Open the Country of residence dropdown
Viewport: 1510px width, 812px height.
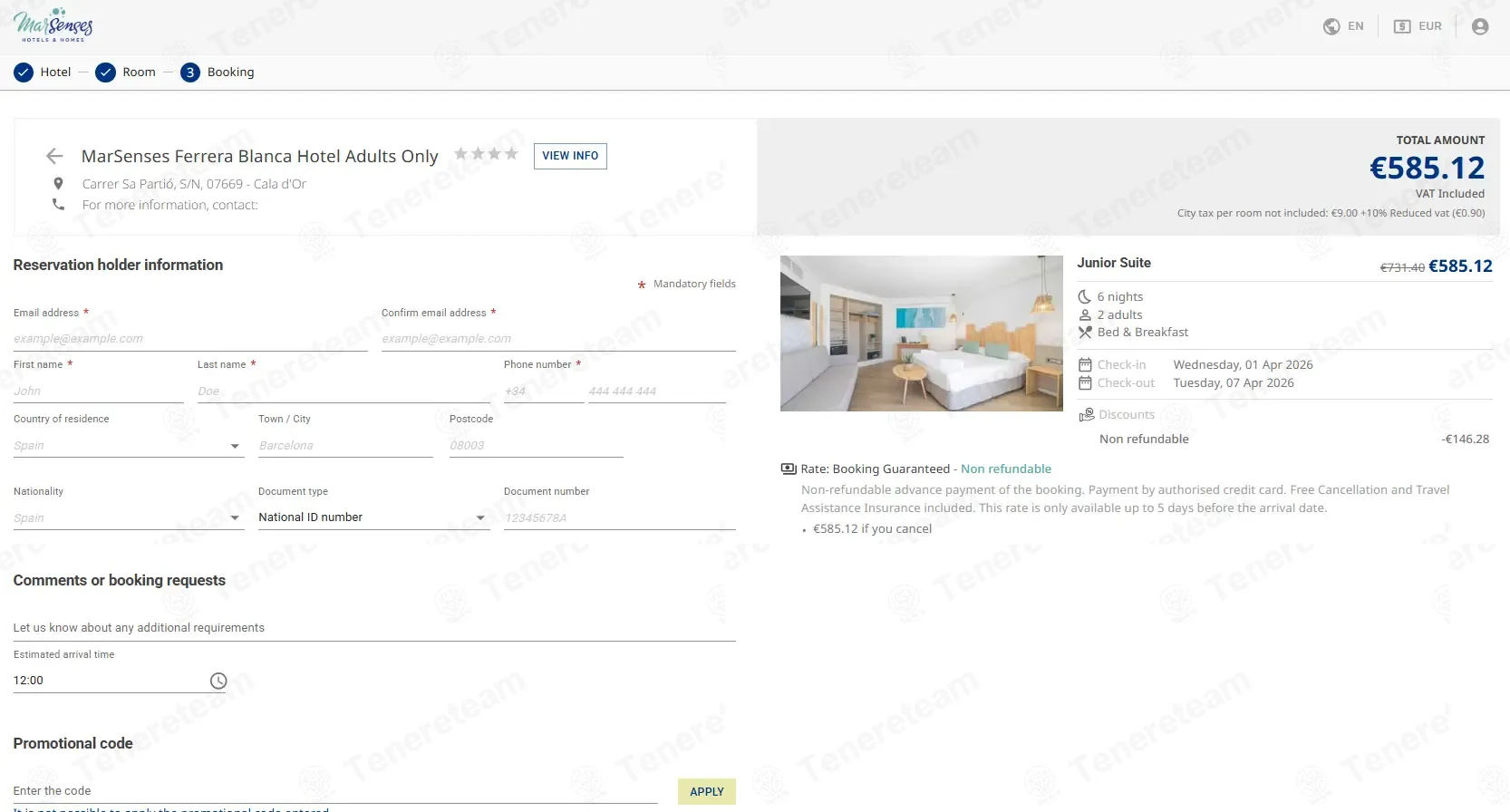[129, 446]
